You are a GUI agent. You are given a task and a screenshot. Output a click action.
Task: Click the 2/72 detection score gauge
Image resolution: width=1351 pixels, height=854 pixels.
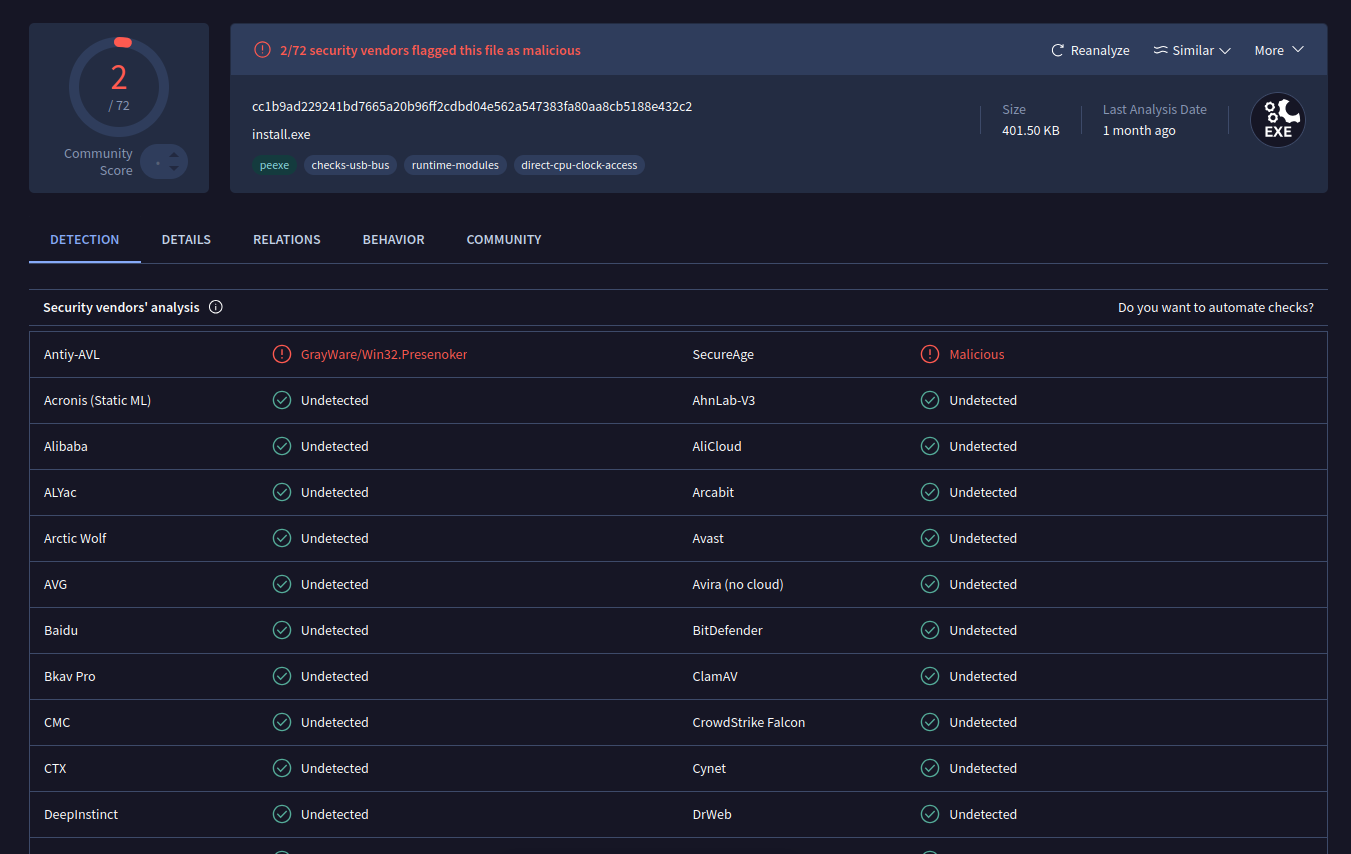(x=119, y=87)
